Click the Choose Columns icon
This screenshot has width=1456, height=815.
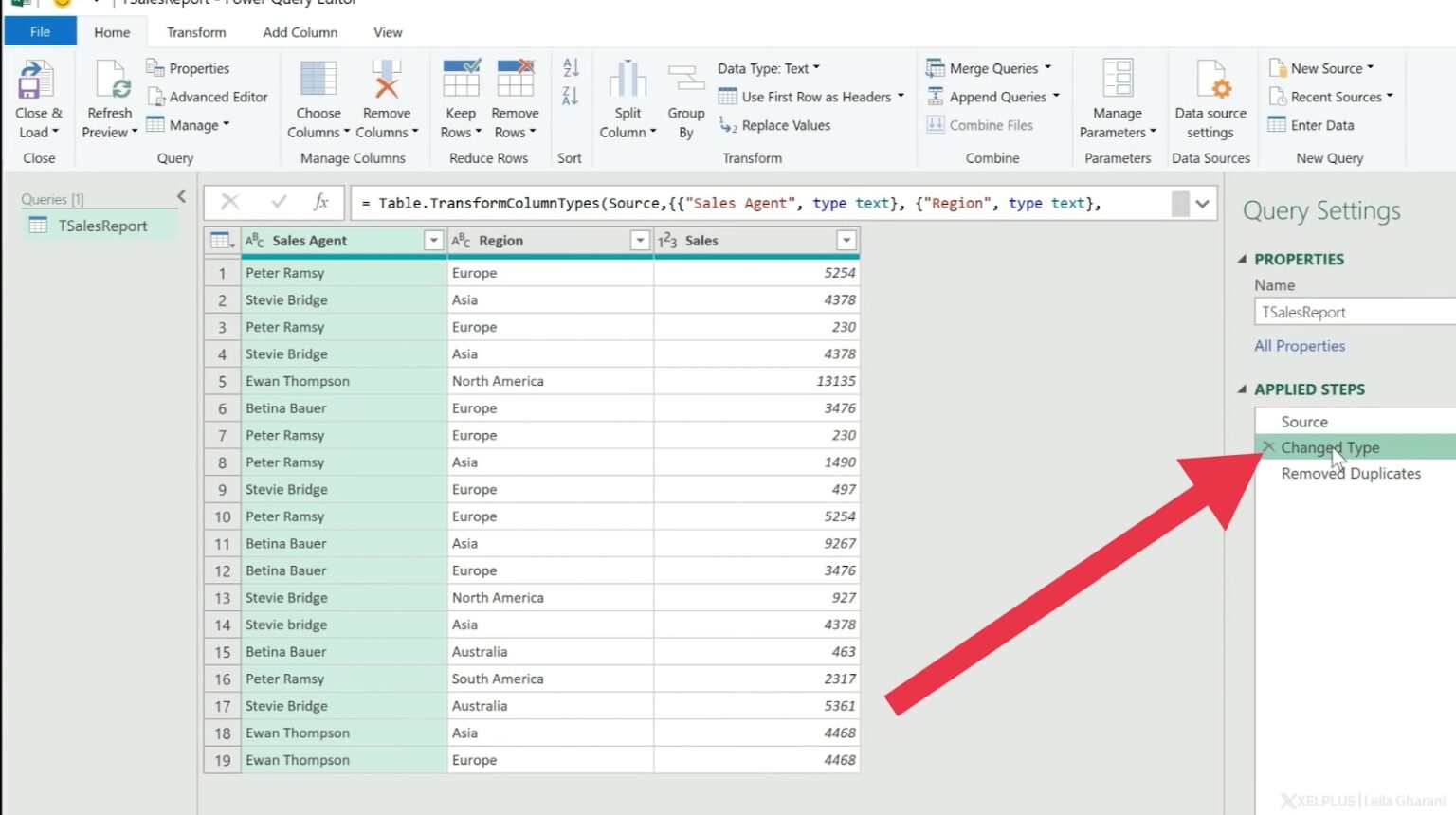318,79
